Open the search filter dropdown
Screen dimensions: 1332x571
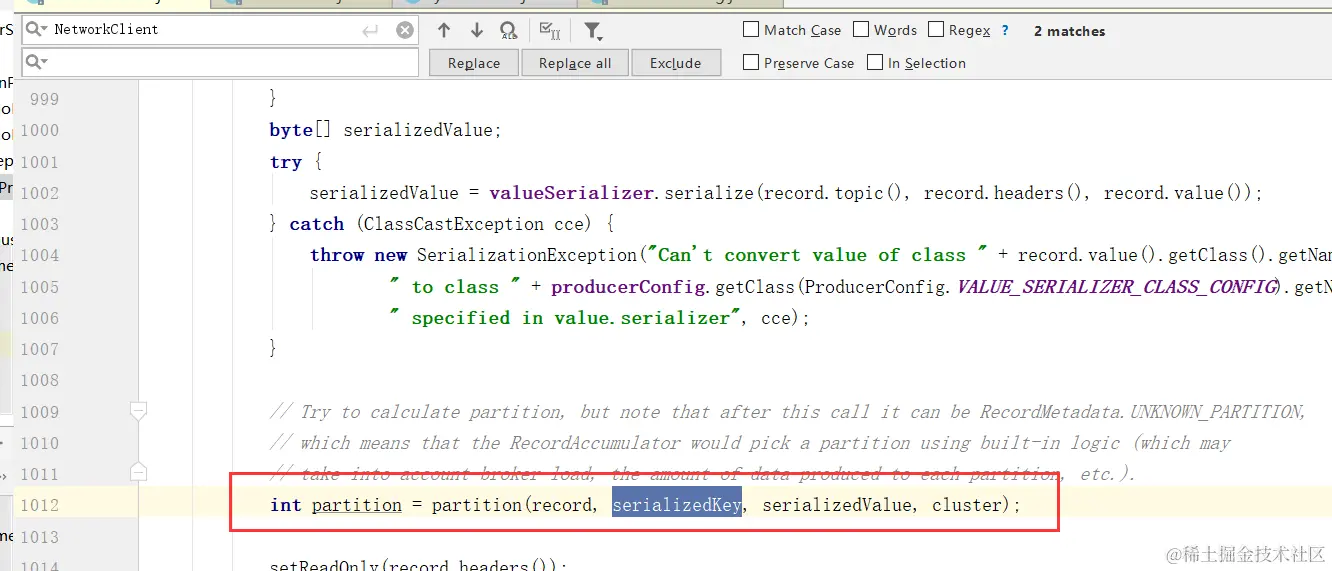pyautogui.click(x=593, y=31)
